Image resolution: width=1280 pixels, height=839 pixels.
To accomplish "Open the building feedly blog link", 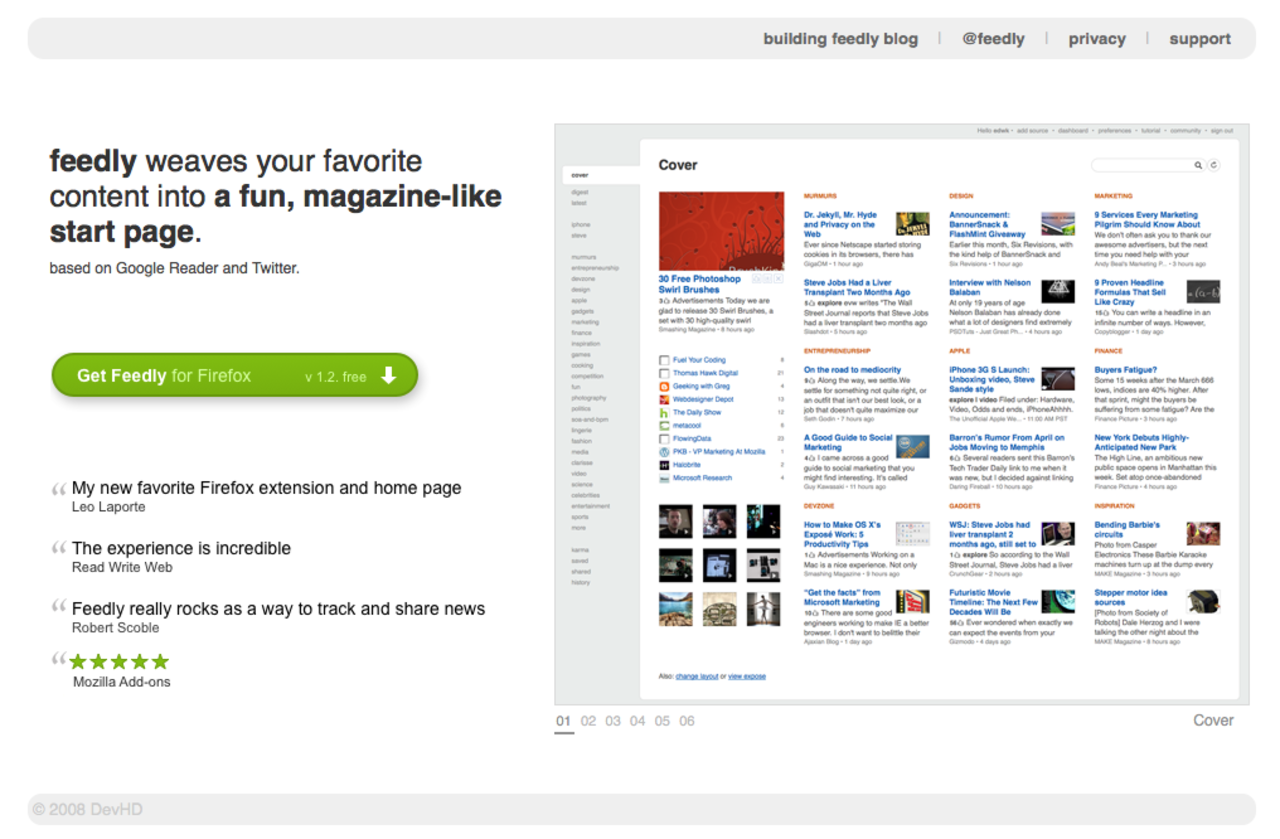I will click(x=840, y=38).
